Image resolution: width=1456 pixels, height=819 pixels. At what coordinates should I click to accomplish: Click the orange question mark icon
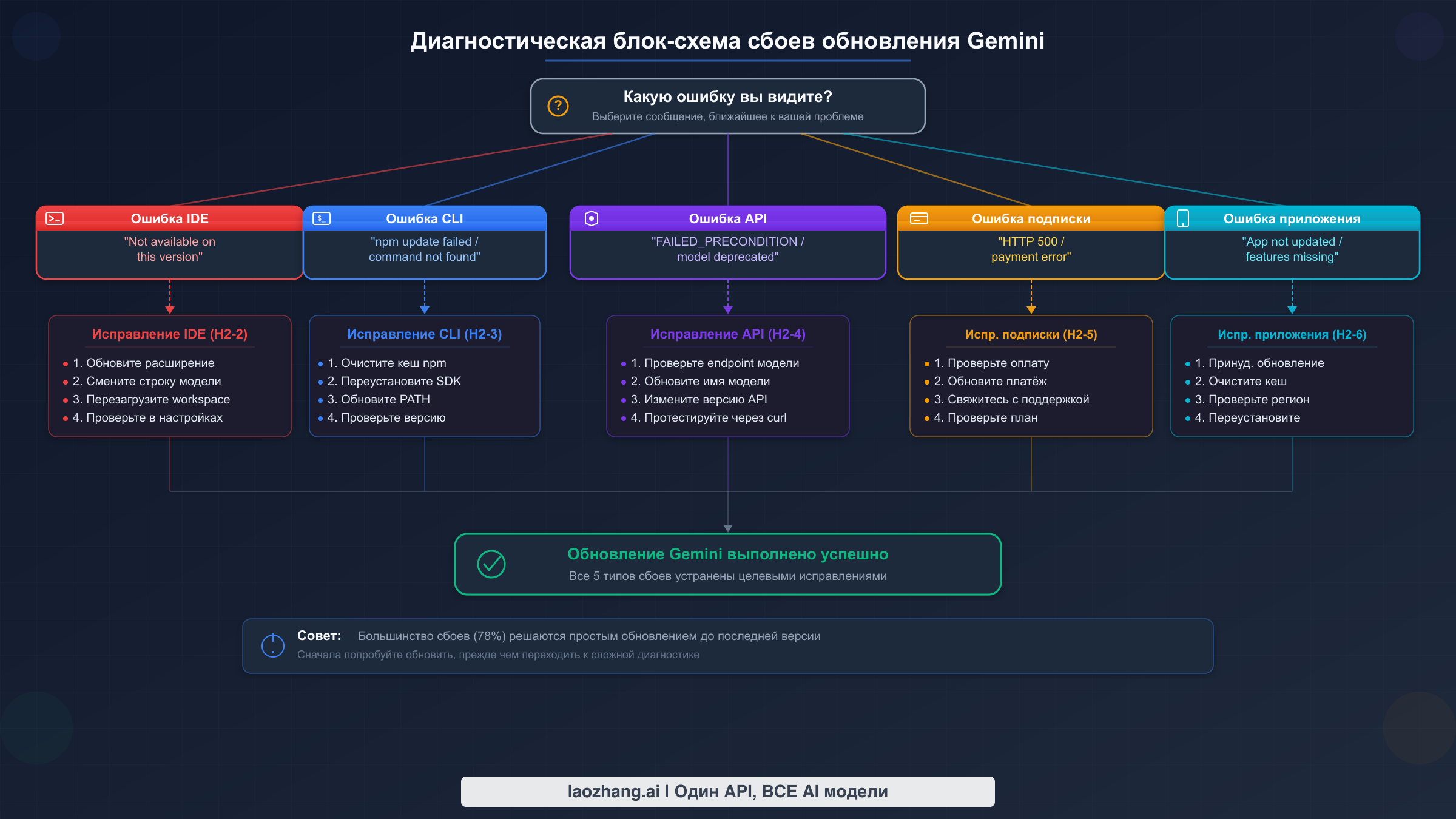click(558, 106)
